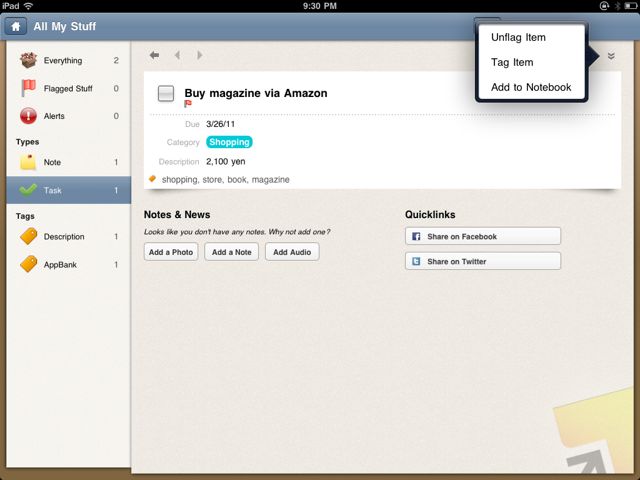The image size is (640, 480).
Task: Go to the Home screen icon
Action: pyautogui.click(x=16, y=27)
